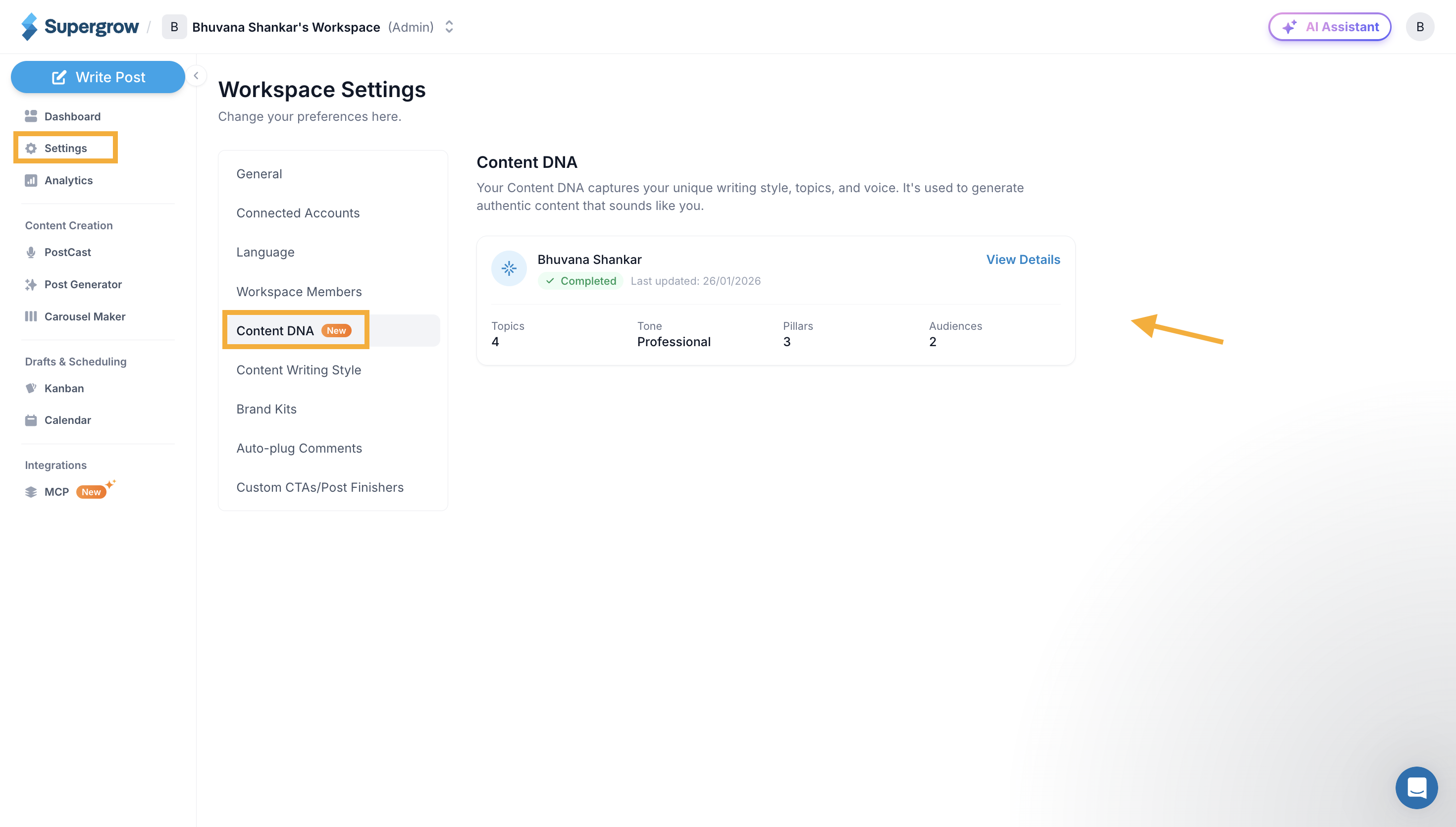Expand the workspace switcher arrows
The image size is (1456, 827).
pyautogui.click(x=449, y=27)
